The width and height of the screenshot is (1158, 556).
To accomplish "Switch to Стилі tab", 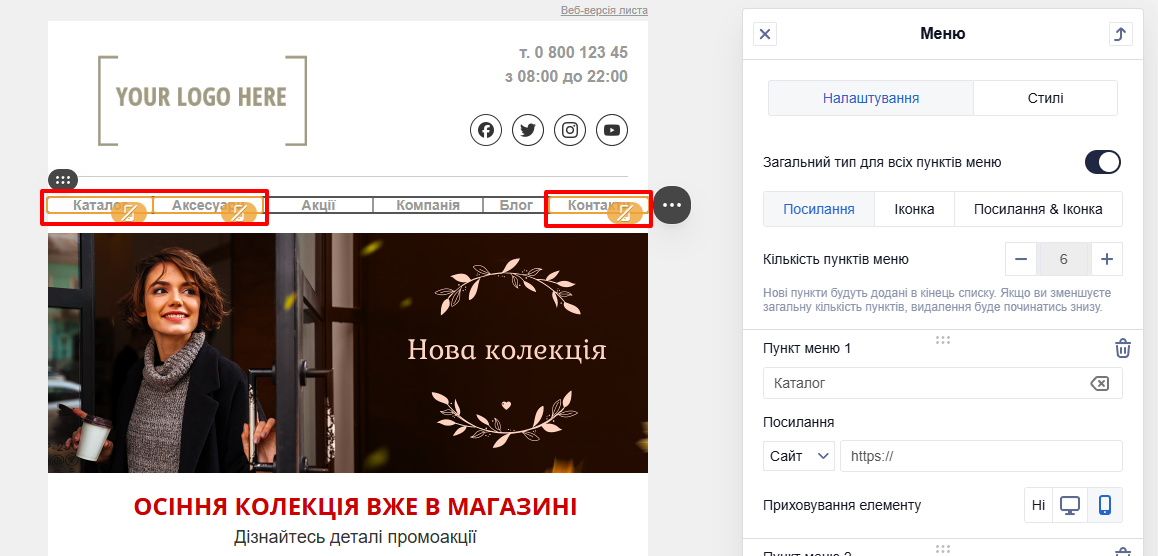I will pos(1045,98).
